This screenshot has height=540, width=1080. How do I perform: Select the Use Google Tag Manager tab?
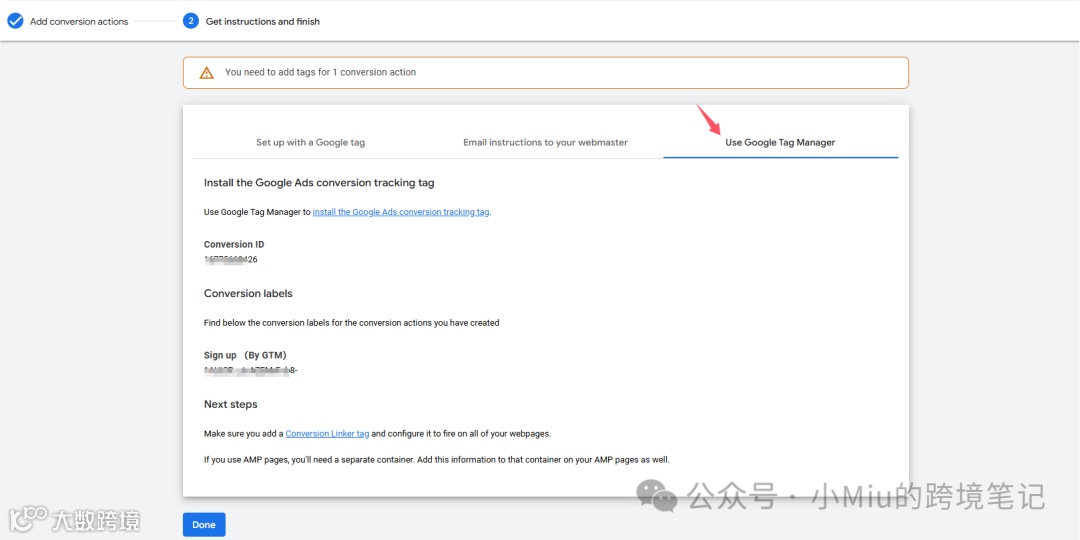(780, 143)
